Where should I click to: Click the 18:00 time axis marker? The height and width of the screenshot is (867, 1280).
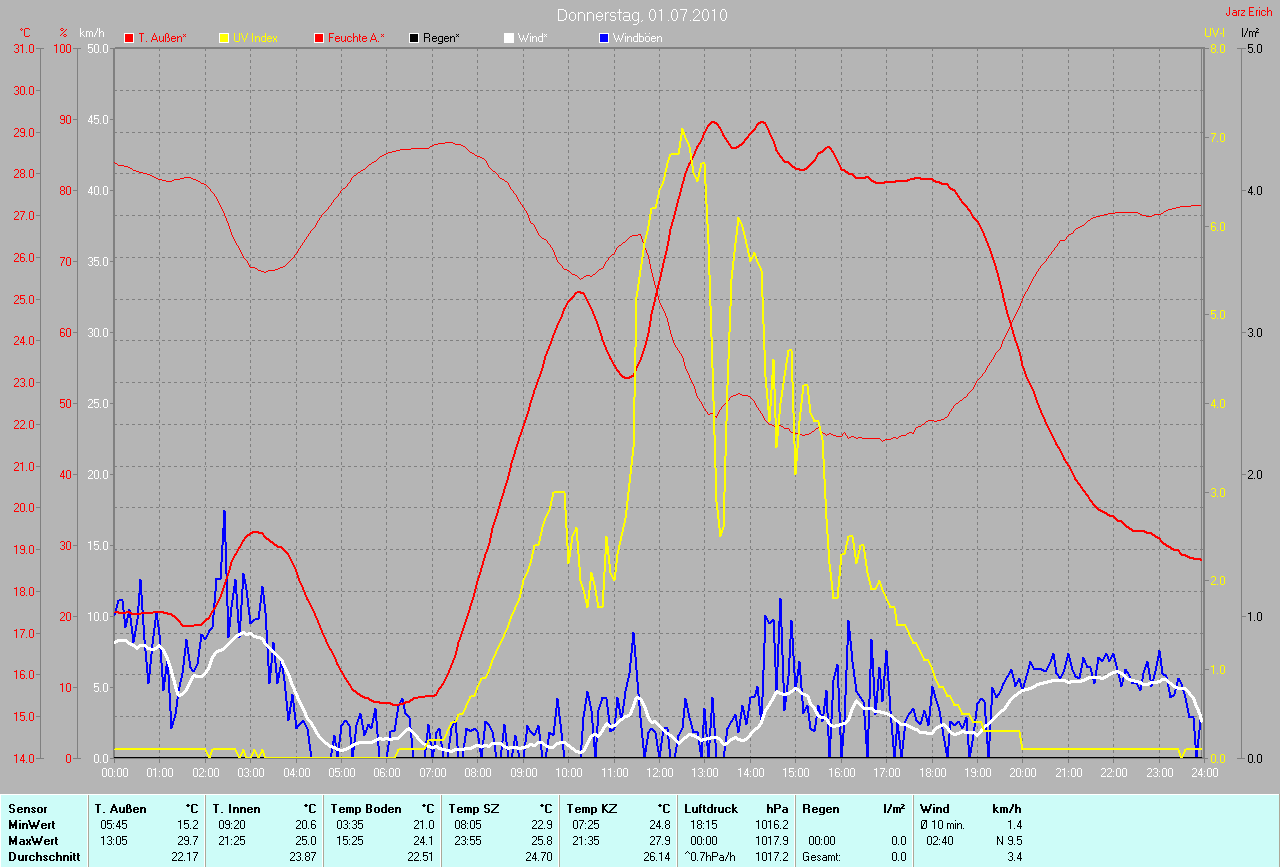pos(932,773)
